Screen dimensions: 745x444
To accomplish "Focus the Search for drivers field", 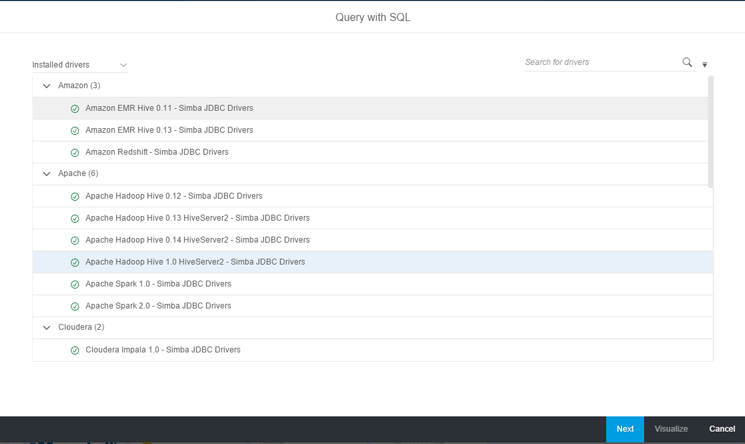I will pyautogui.click(x=600, y=62).
